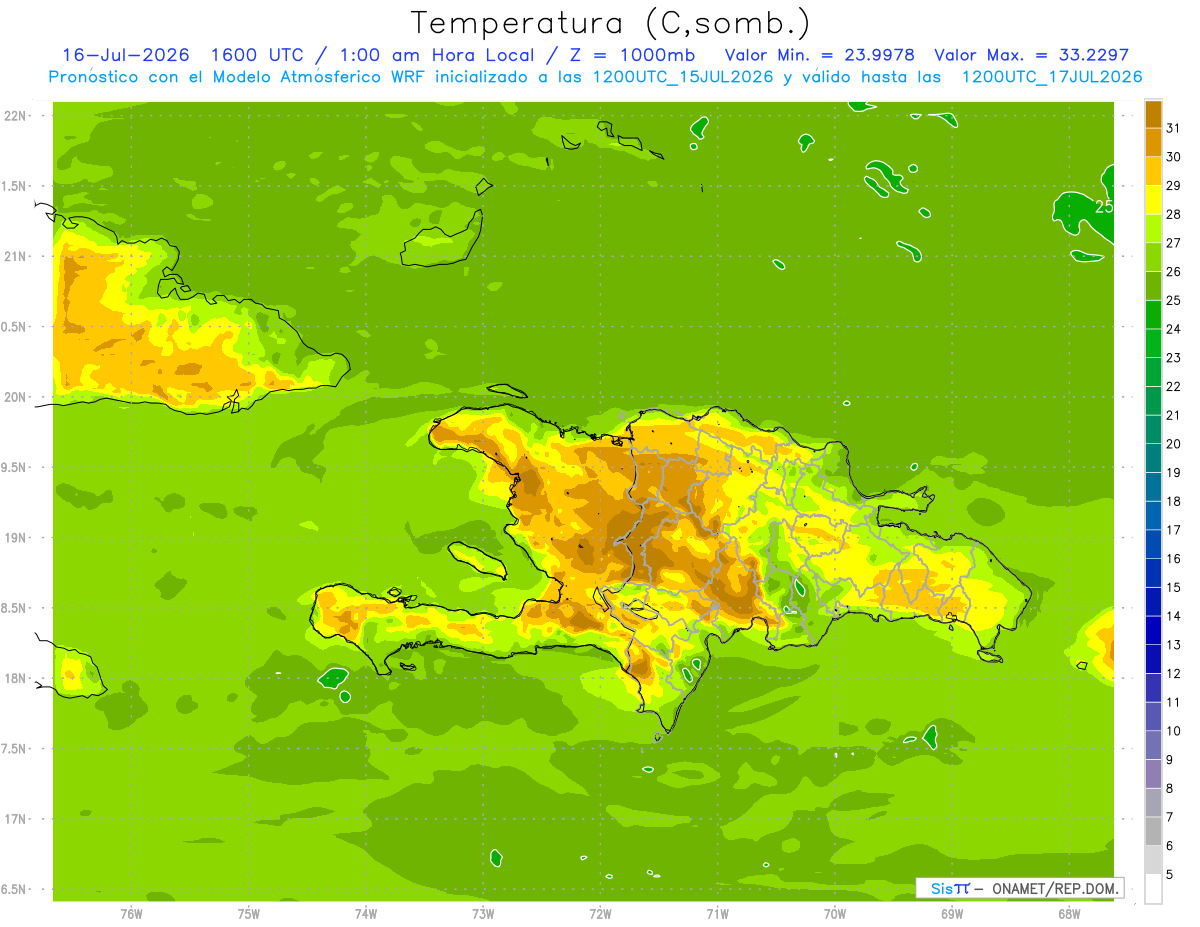Click the "21N" latitude axis label
Image resolution: width=1200 pixels, height=927 pixels.
(x=15, y=256)
